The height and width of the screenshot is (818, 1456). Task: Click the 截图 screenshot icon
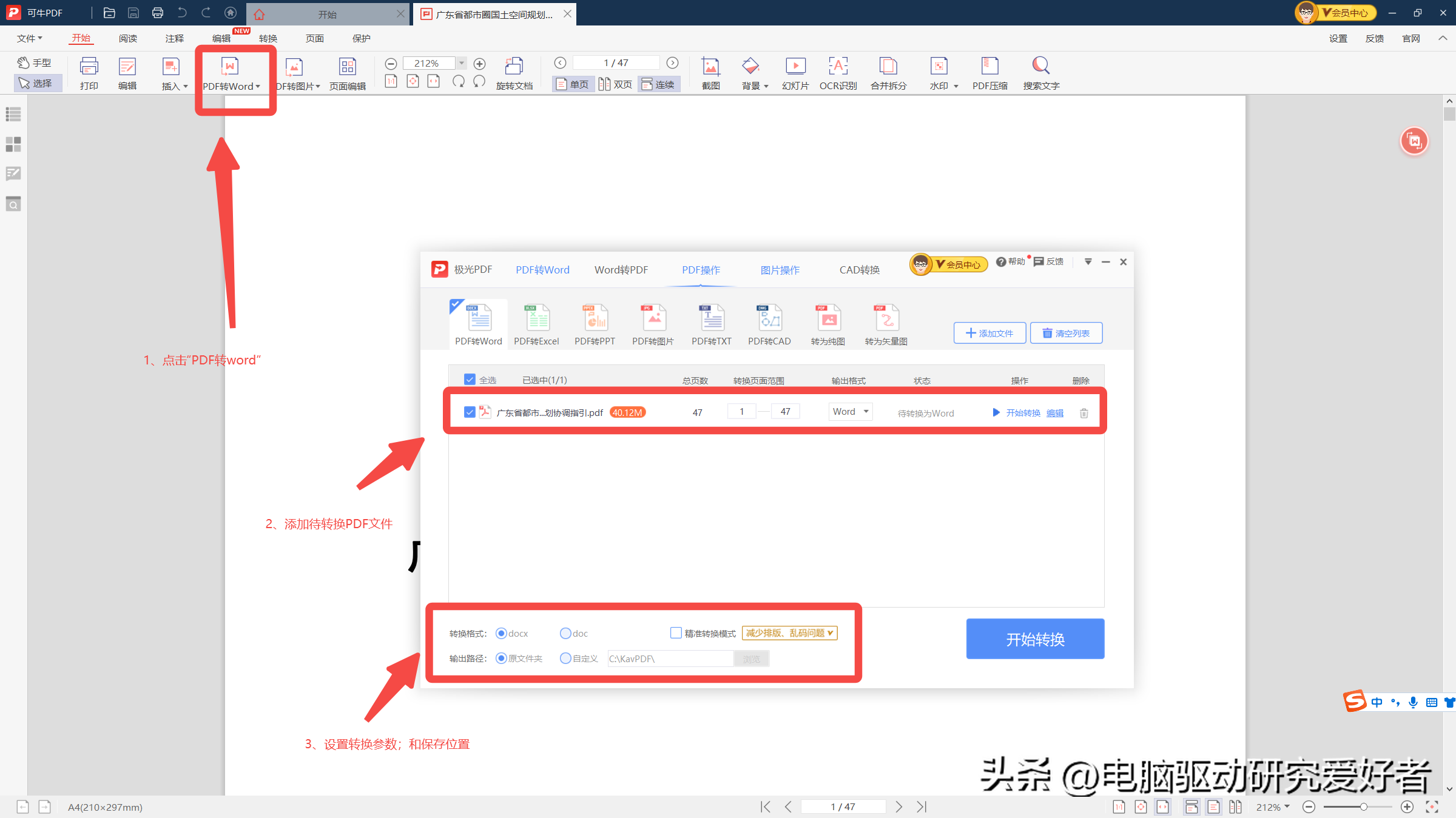710,67
